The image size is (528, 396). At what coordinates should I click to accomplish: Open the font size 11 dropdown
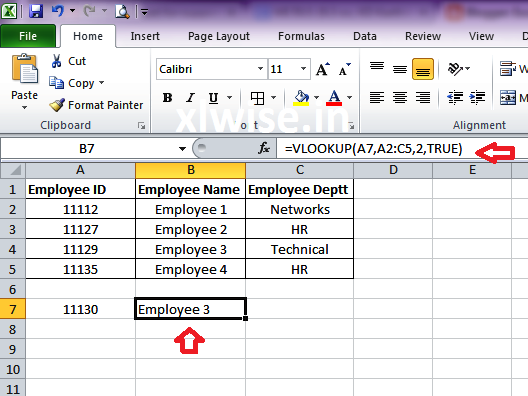(x=303, y=69)
